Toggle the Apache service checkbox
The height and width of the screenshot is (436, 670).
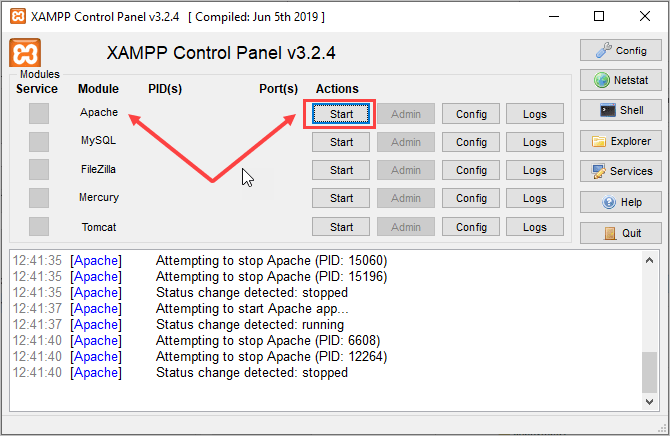[39, 113]
